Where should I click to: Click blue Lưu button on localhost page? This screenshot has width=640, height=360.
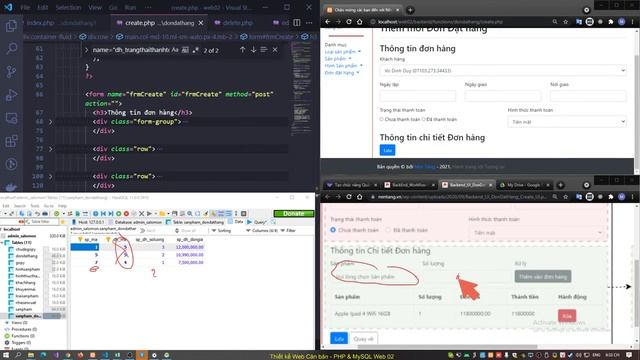point(387,150)
